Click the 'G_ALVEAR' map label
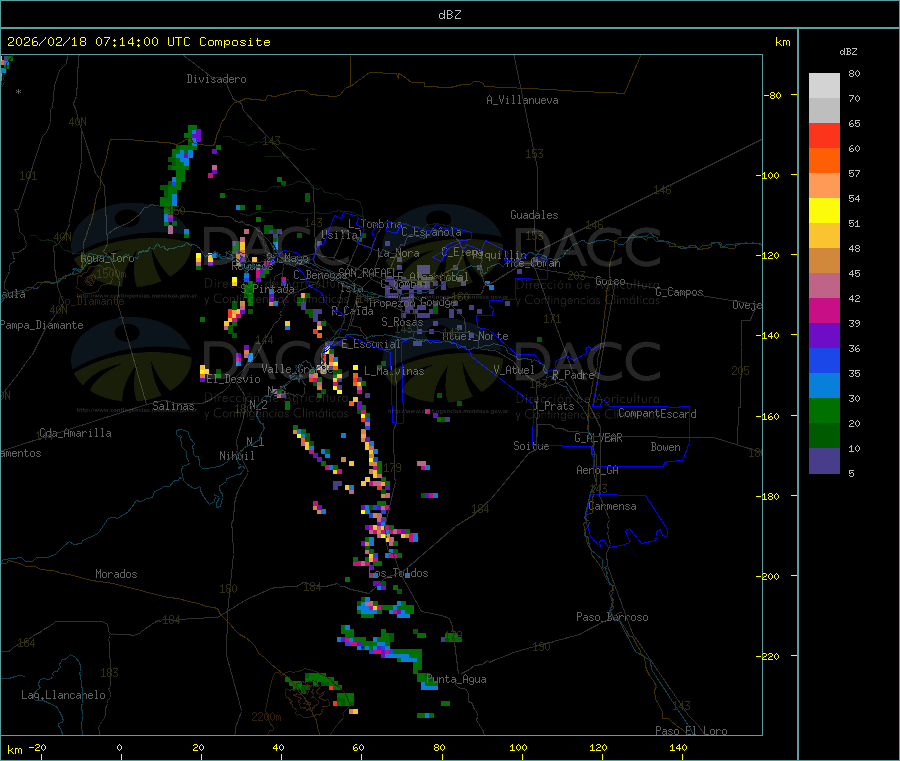The image size is (900, 761). [x=598, y=438]
